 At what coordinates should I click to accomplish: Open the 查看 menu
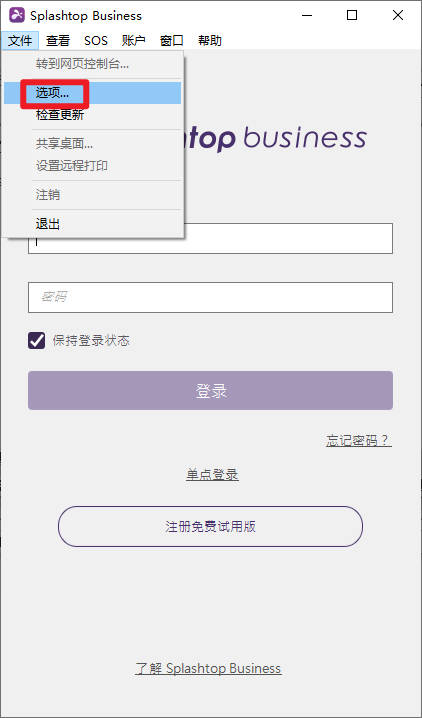(x=58, y=41)
